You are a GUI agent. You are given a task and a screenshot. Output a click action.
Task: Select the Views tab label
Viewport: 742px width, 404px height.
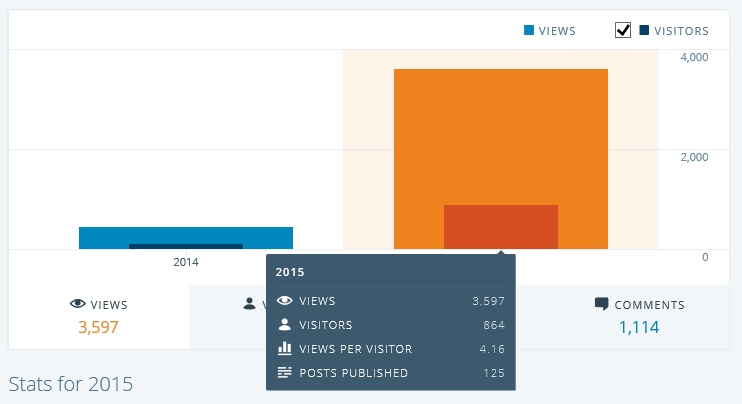108,305
